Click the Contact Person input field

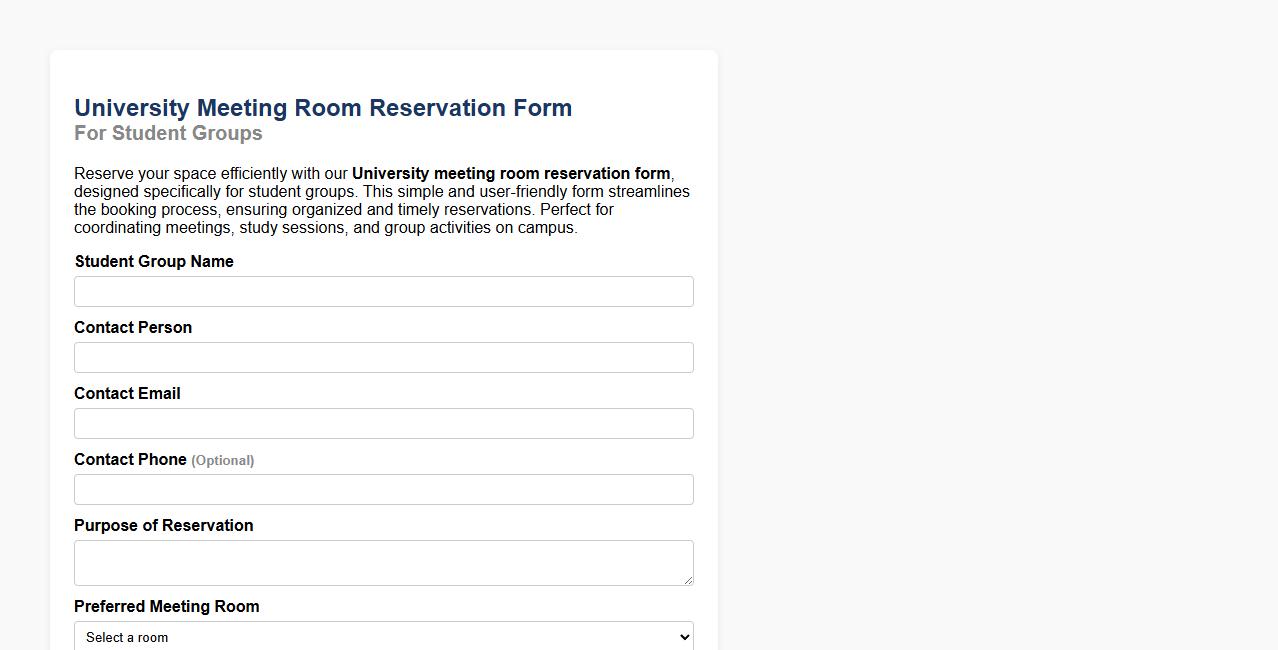point(383,357)
